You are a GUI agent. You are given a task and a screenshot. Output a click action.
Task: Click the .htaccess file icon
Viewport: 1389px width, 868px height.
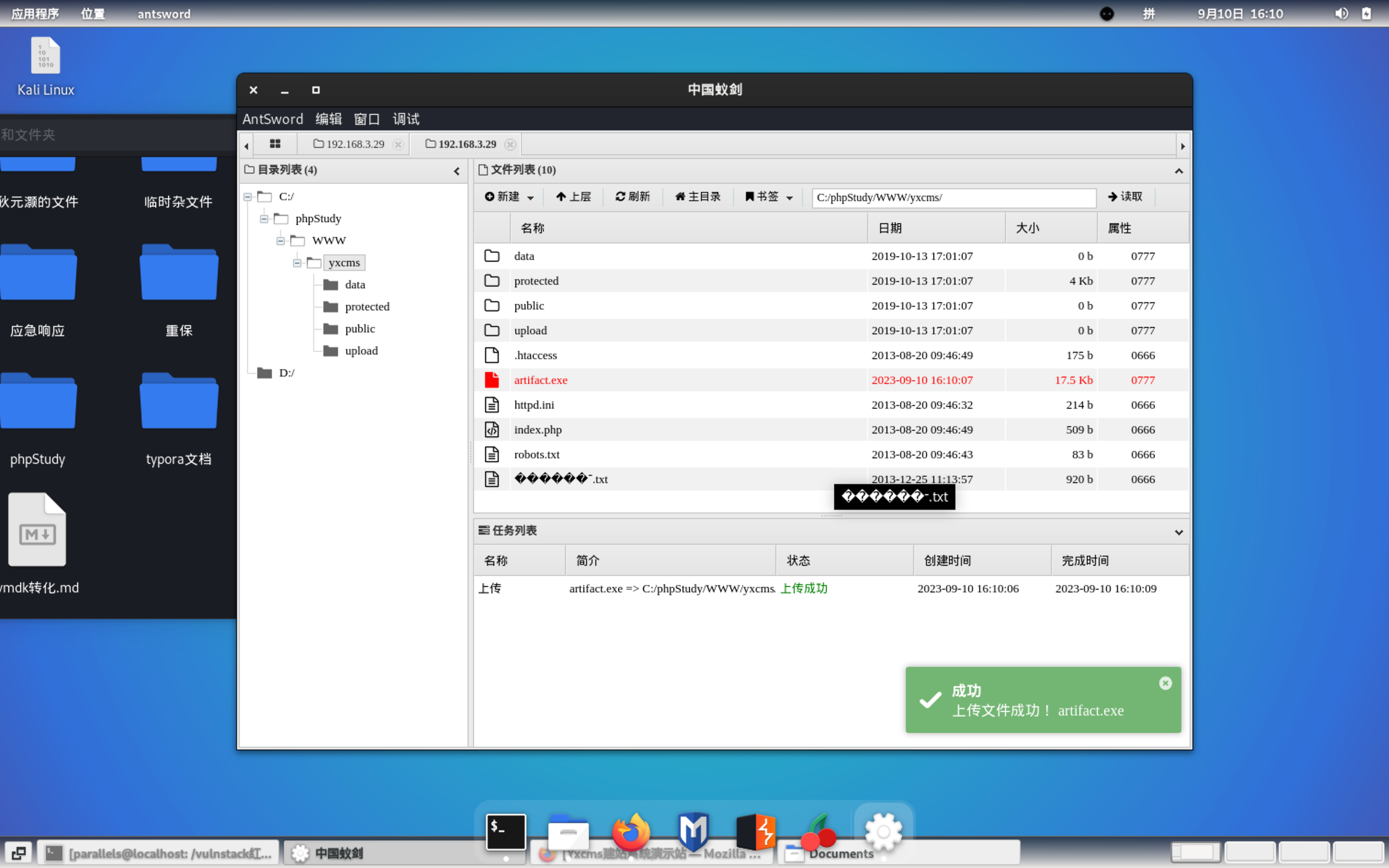pyautogui.click(x=492, y=355)
